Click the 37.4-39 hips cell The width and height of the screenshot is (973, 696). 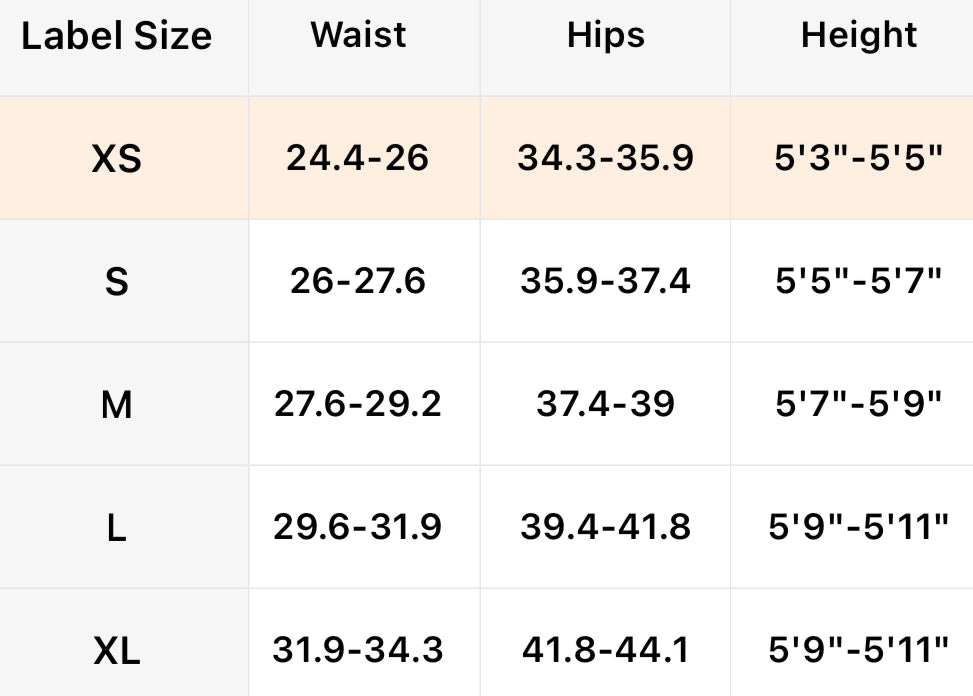605,404
